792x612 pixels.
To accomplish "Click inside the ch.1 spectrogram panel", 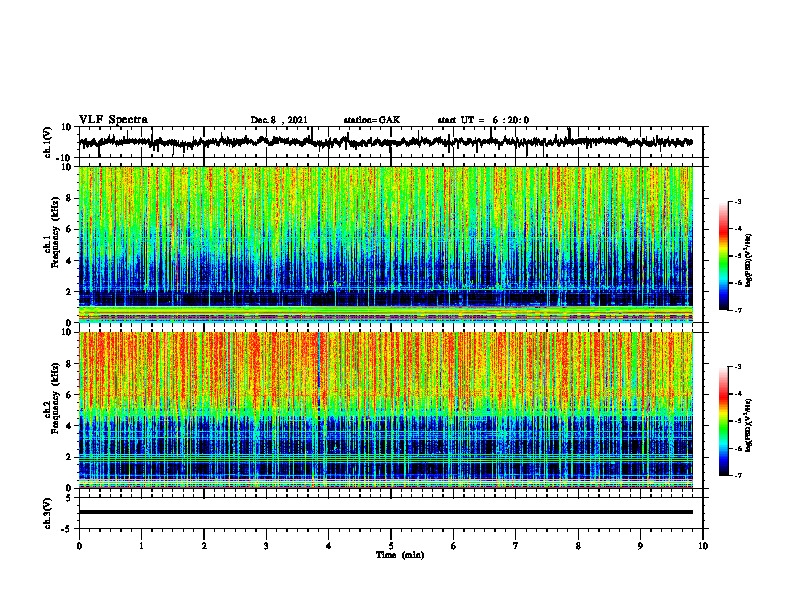I will (x=386, y=244).
